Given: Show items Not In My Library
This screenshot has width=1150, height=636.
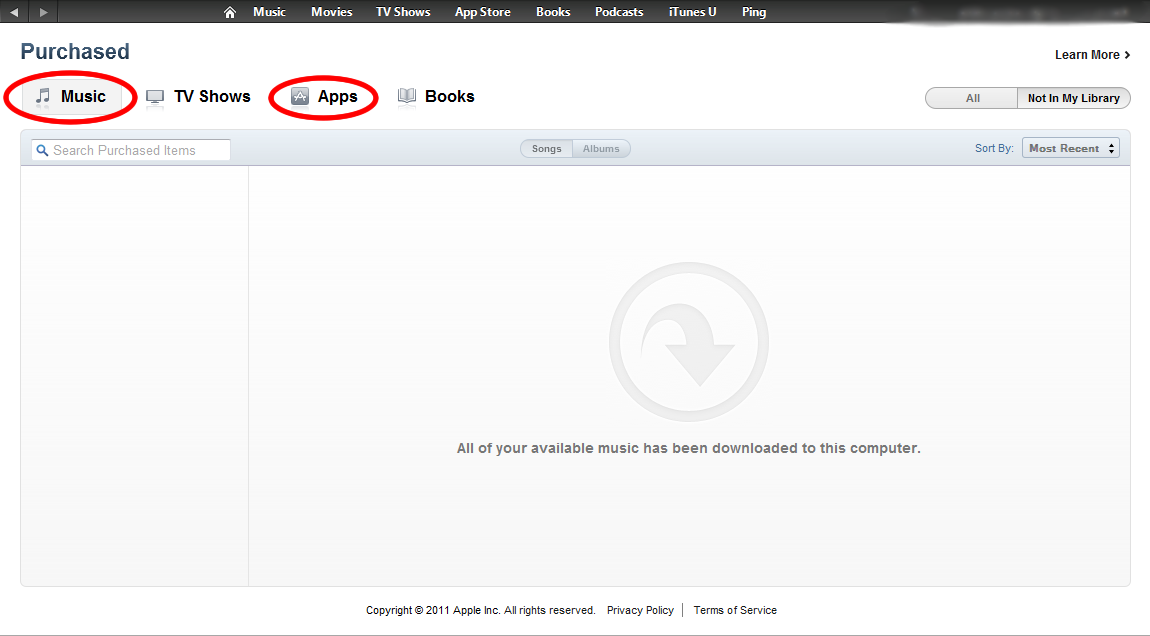Looking at the screenshot, I should point(1074,98).
